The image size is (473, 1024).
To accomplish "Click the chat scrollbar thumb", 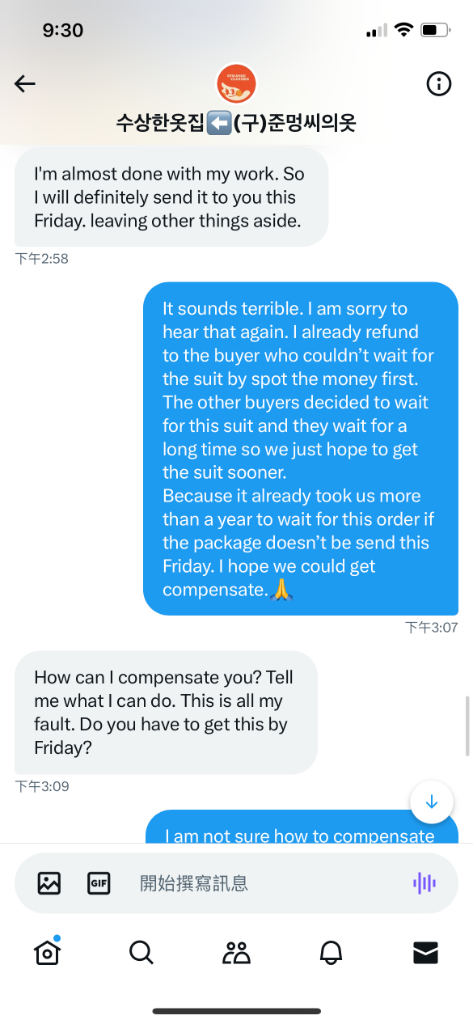I will pos(468,726).
